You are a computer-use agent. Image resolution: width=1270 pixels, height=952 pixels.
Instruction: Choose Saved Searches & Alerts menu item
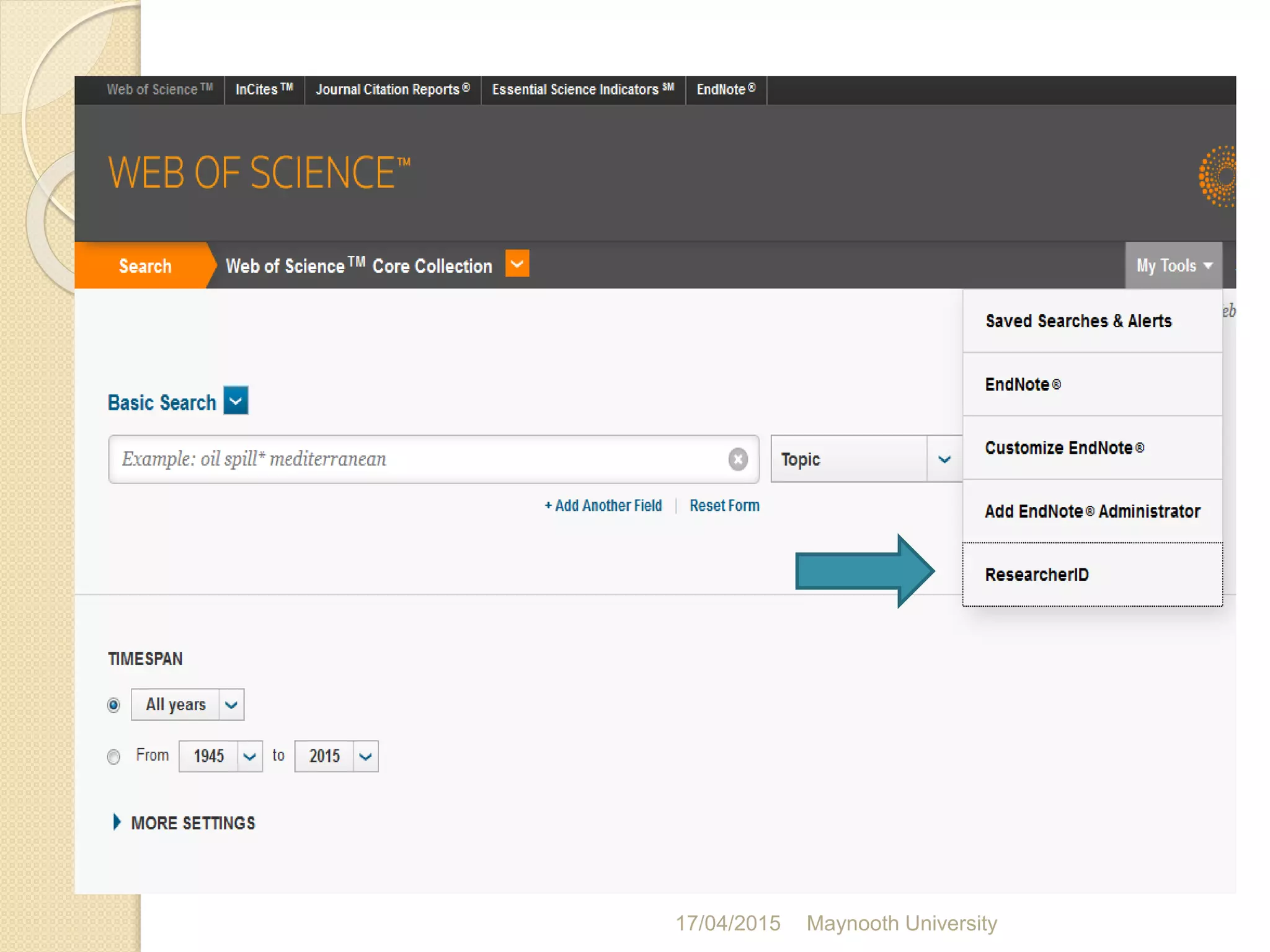1078,321
